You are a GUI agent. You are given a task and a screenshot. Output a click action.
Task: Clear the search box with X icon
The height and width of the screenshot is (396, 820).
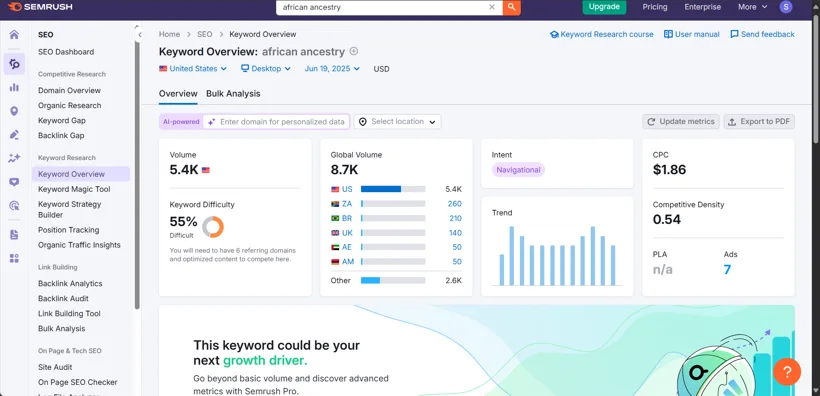492,7
